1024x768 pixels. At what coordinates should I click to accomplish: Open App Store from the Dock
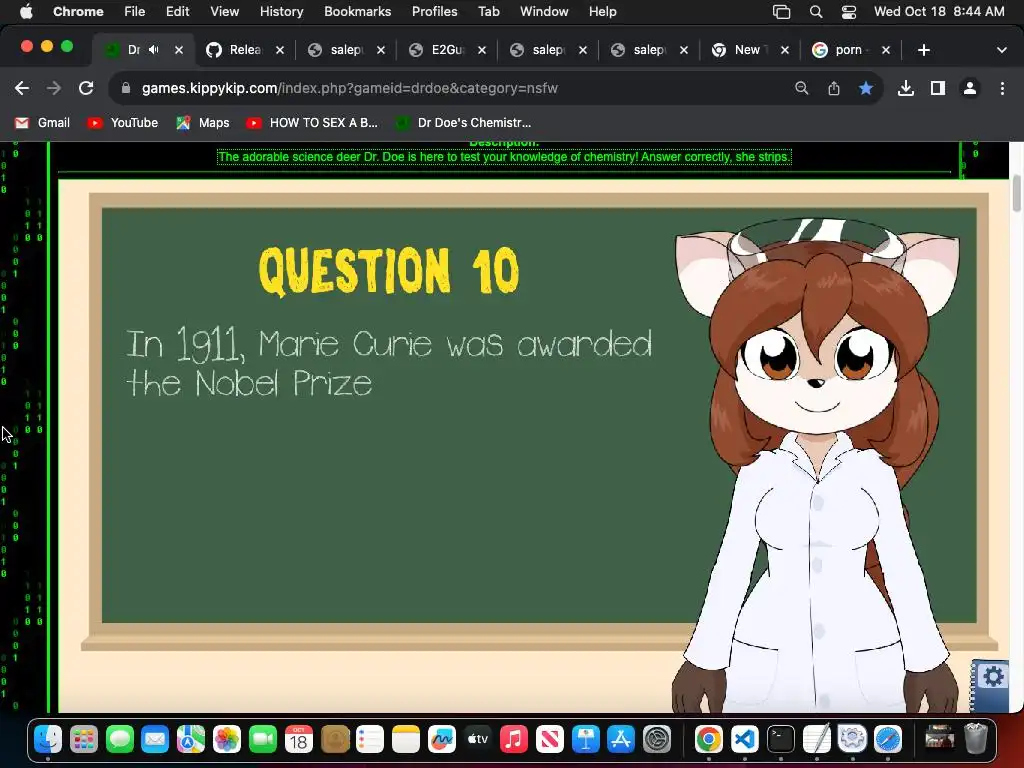620,739
